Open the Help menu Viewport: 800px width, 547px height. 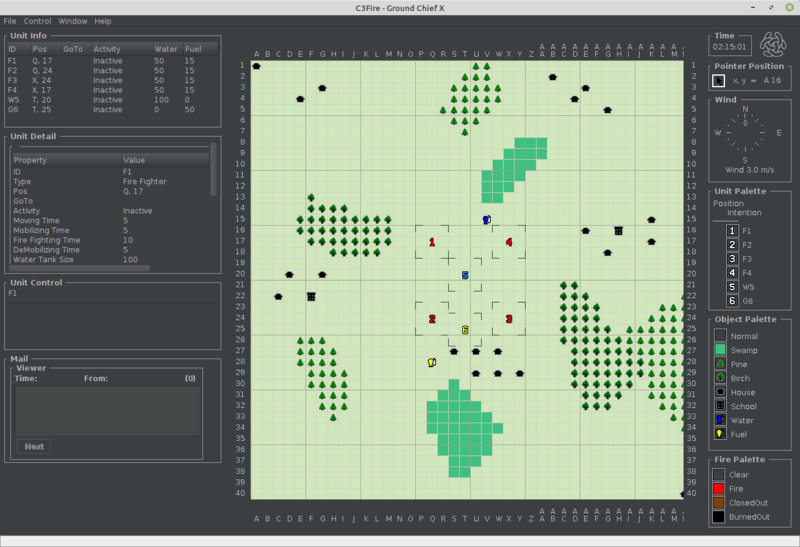(x=103, y=21)
